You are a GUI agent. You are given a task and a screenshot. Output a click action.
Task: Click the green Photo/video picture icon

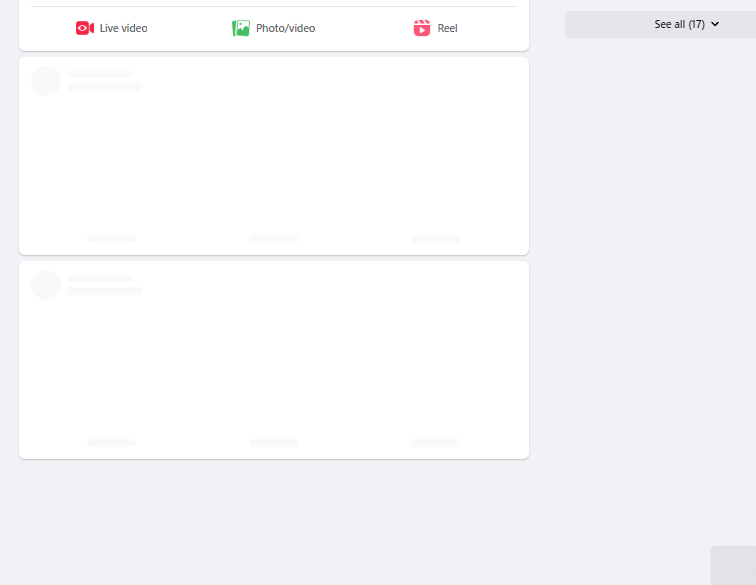[x=241, y=28]
